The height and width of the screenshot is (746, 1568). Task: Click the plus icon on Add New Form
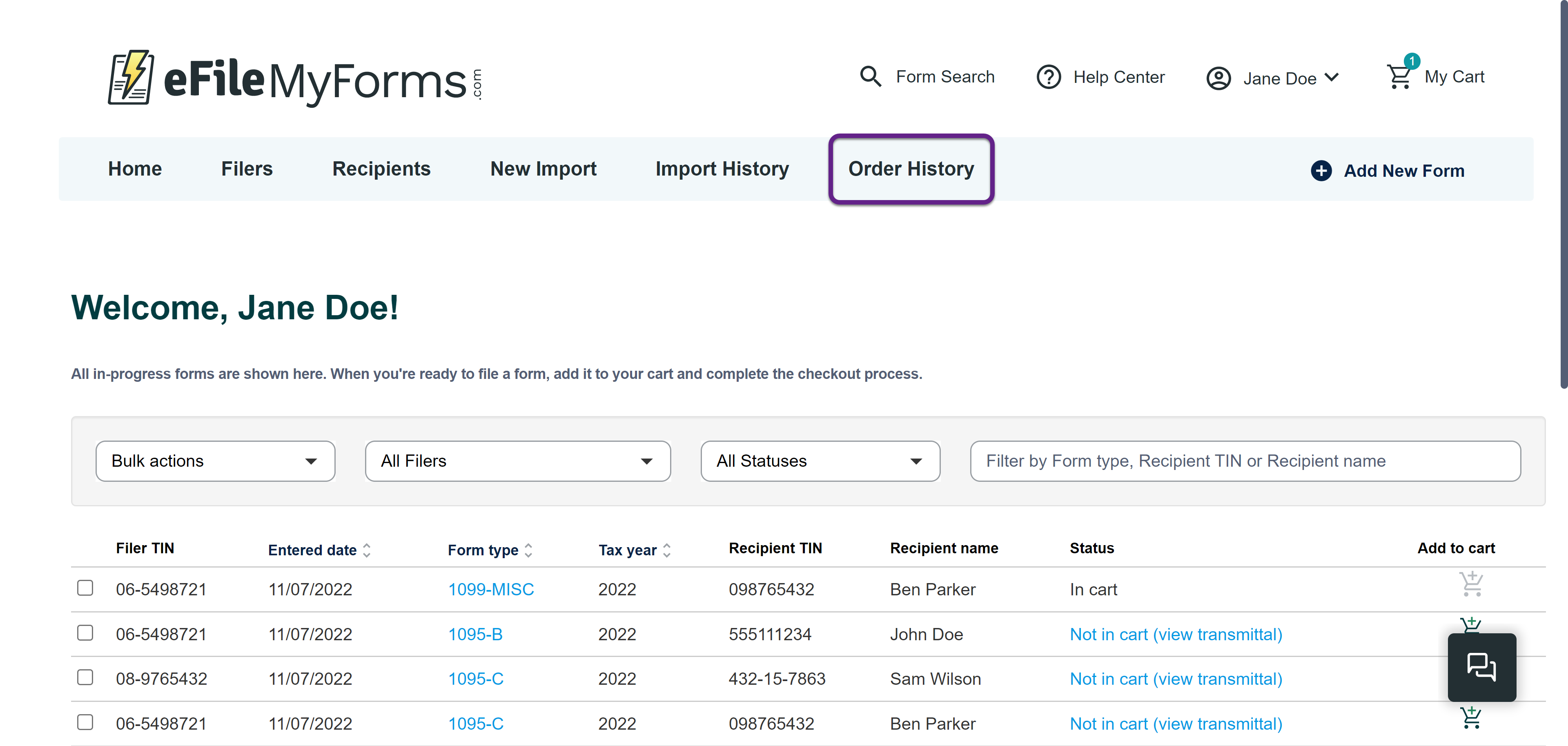pyautogui.click(x=1321, y=170)
